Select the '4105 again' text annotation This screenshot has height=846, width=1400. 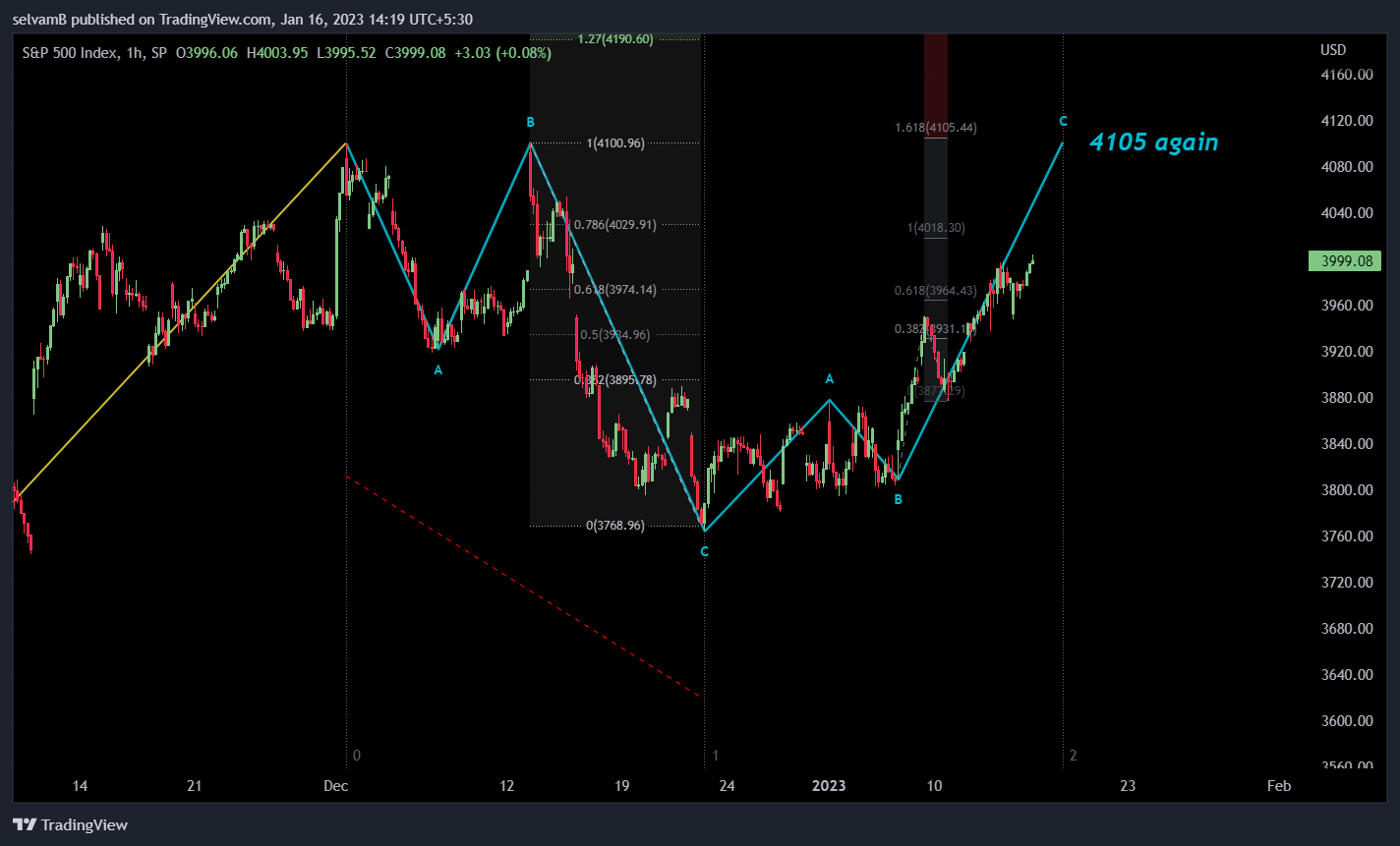1153,142
